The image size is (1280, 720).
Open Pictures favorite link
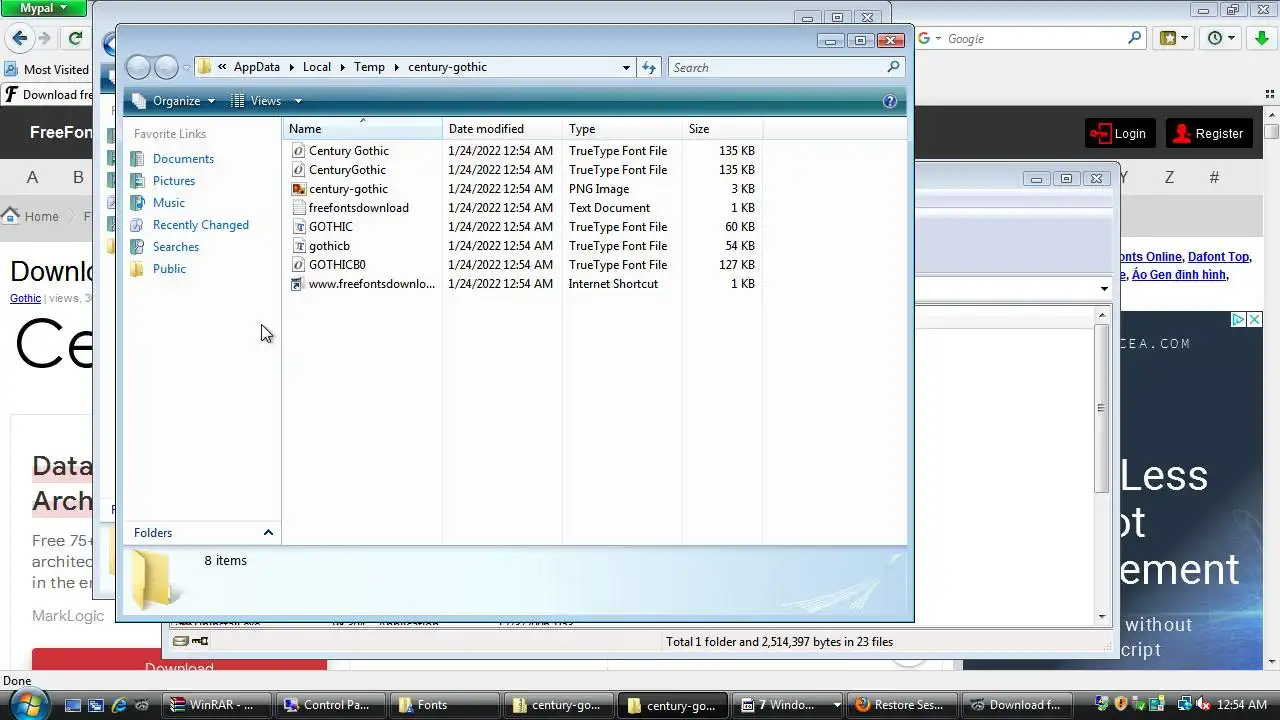[x=174, y=181]
